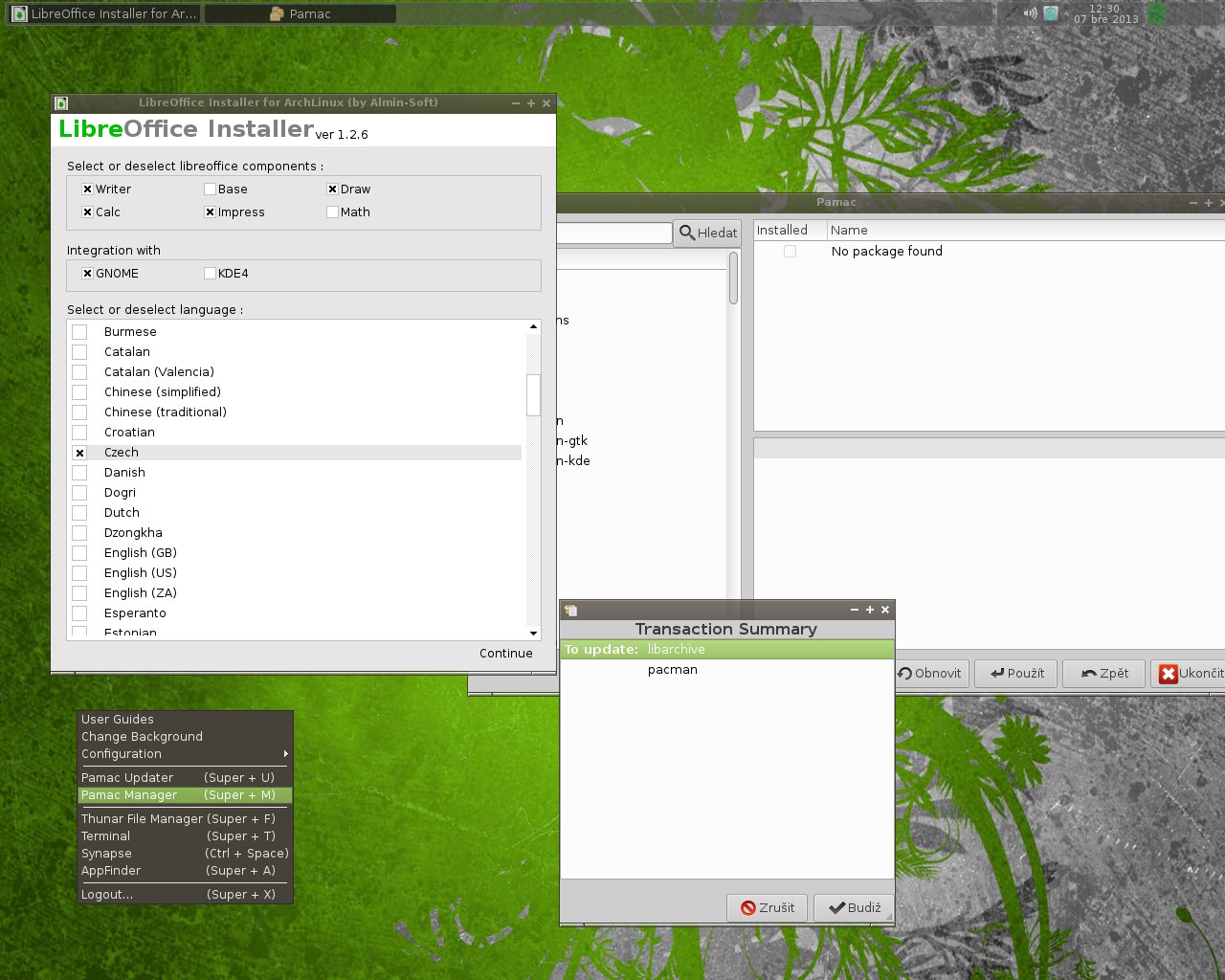Check the Burmese language box
The width and height of the screenshot is (1225, 980).
[79, 332]
